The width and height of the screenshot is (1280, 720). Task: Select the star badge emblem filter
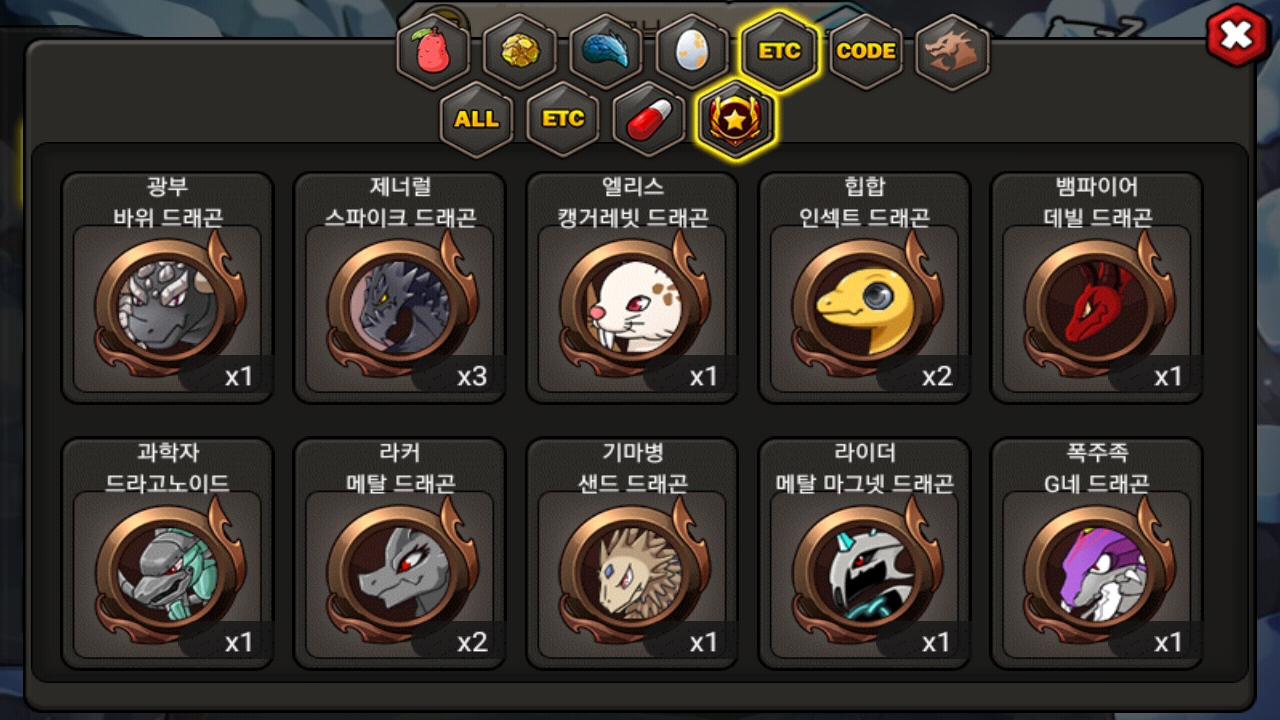point(736,119)
